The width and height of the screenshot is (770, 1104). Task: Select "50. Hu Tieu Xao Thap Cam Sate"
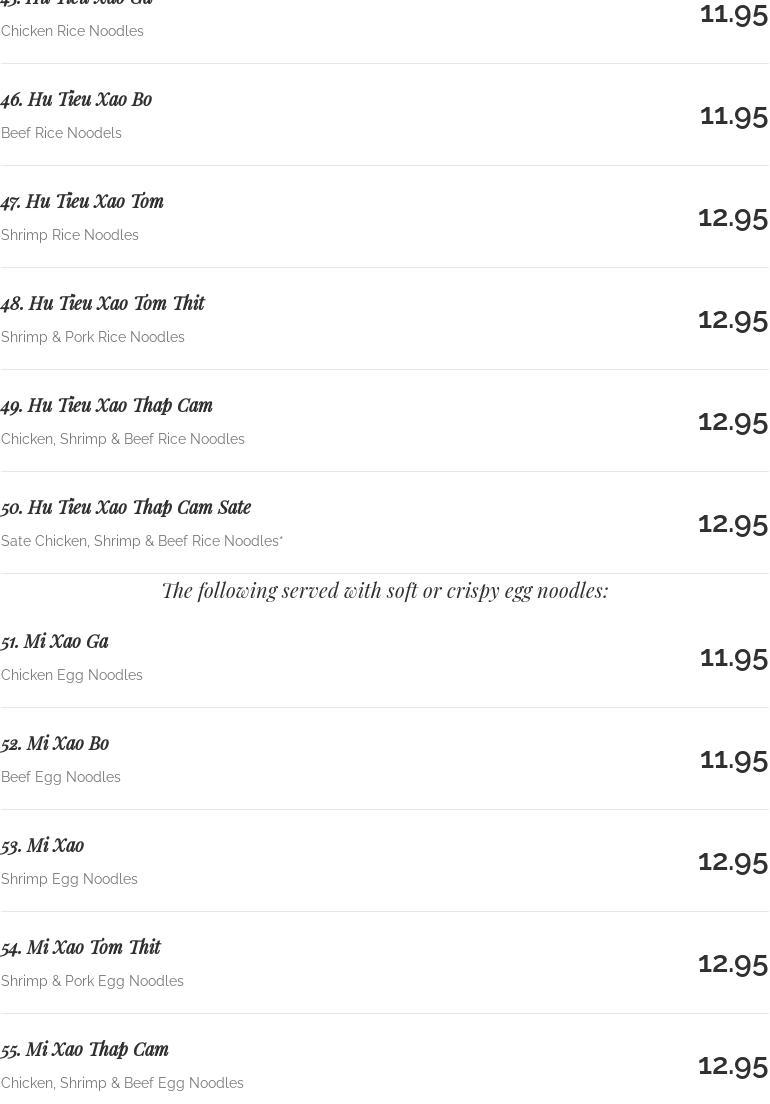click(x=126, y=507)
